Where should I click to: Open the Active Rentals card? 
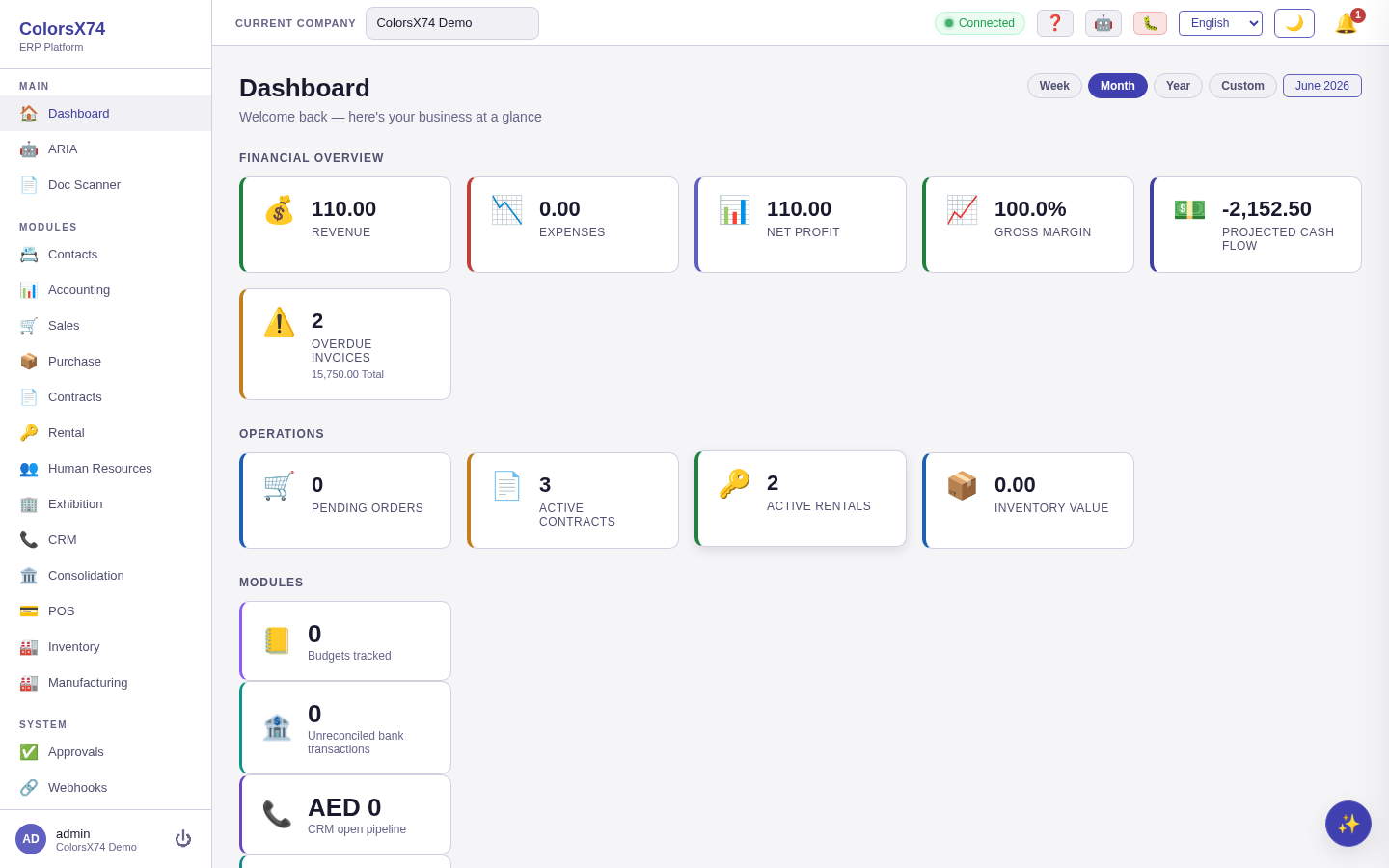(801, 499)
